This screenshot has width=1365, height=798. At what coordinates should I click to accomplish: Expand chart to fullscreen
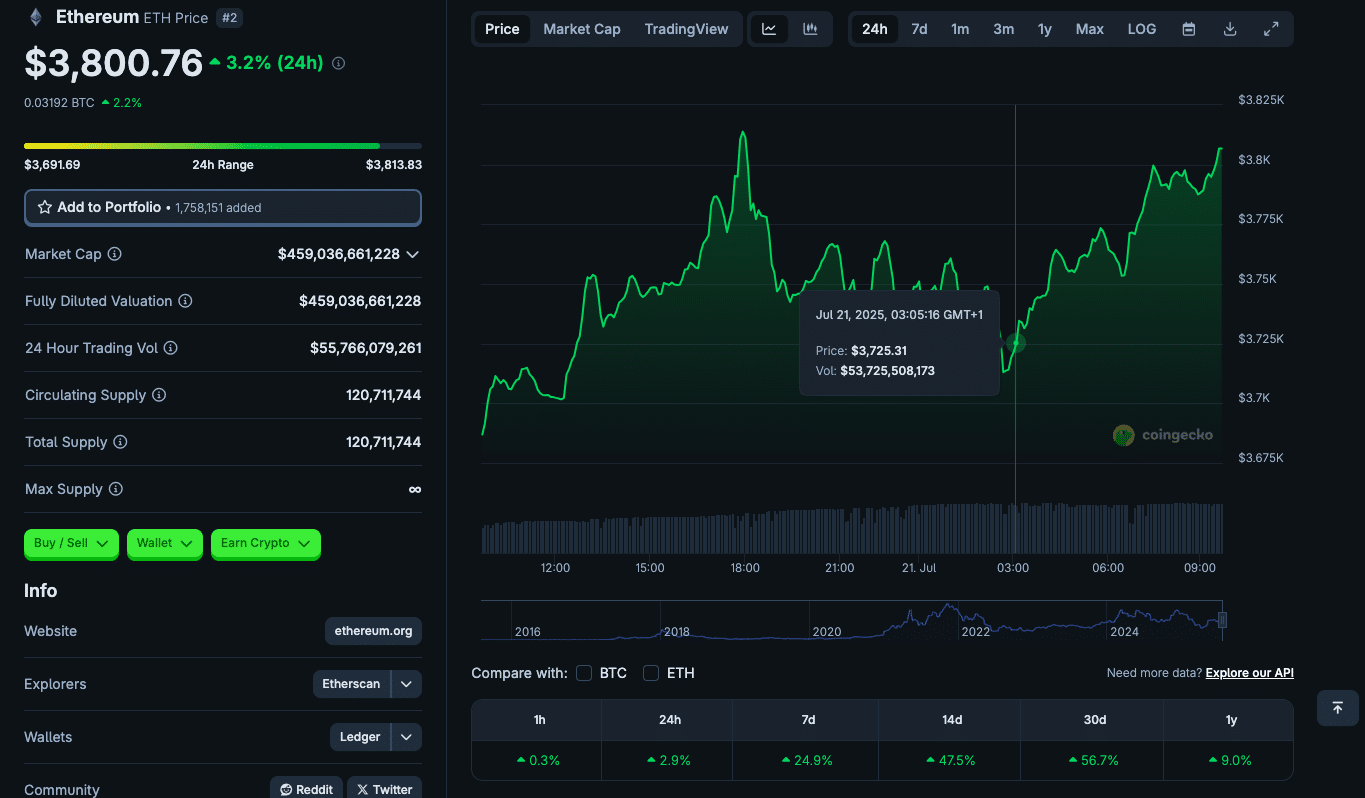coord(1271,29)
